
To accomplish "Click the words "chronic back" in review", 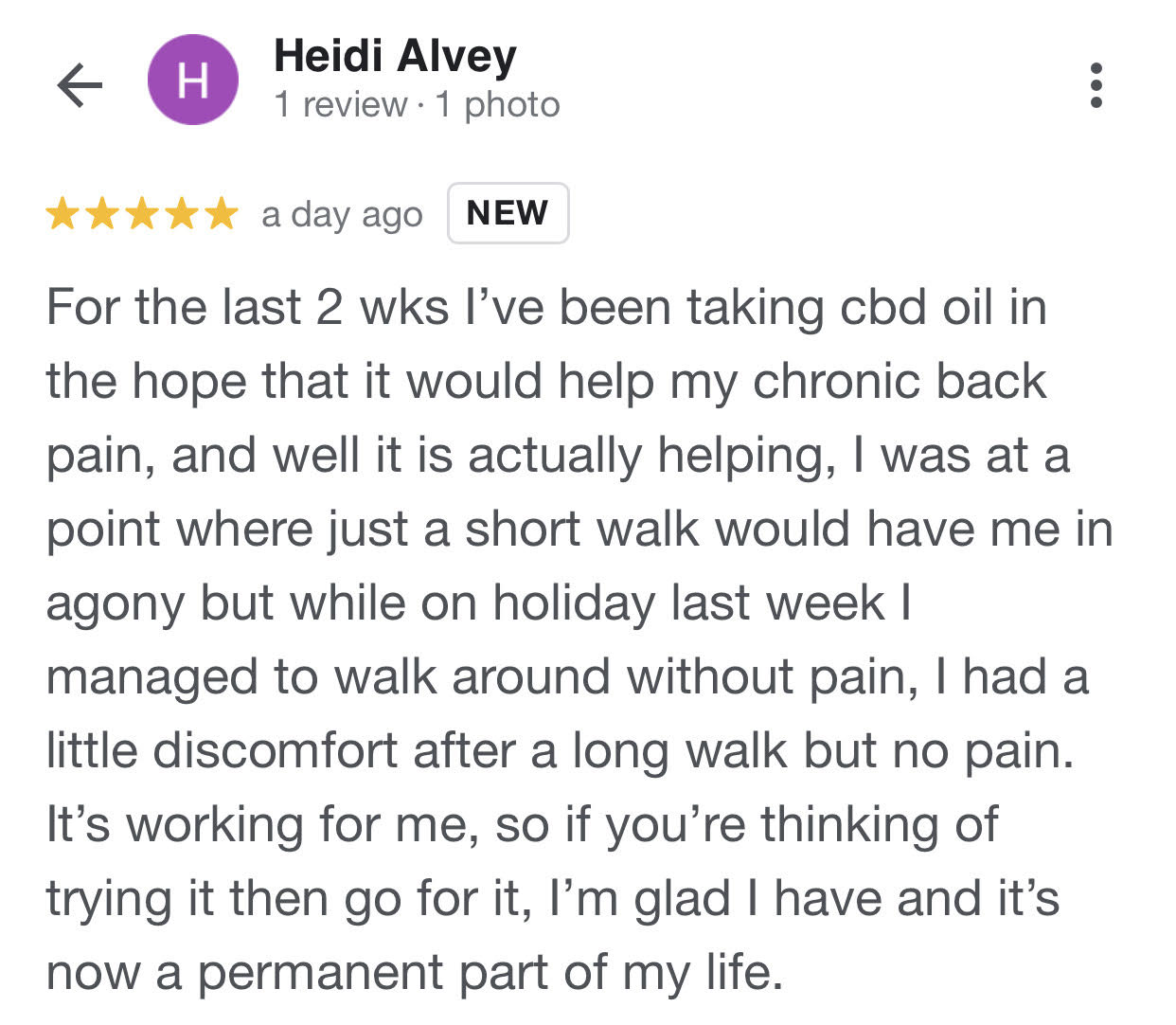I will tap(900, 381).
